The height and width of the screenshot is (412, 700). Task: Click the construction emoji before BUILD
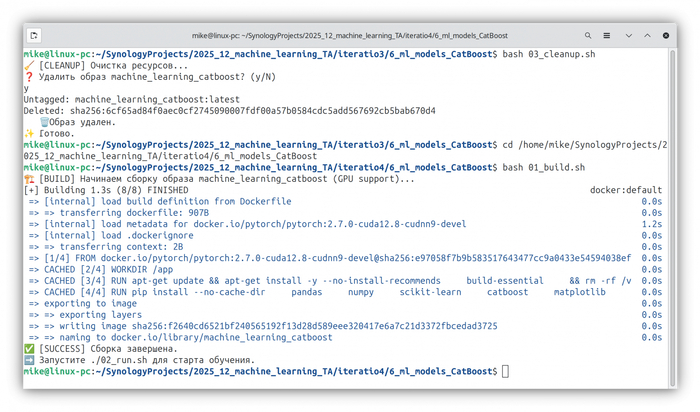point(28,178)
